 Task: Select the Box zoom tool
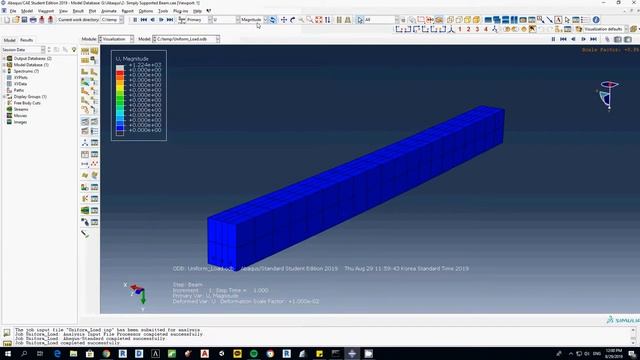(x=310, y=20)
